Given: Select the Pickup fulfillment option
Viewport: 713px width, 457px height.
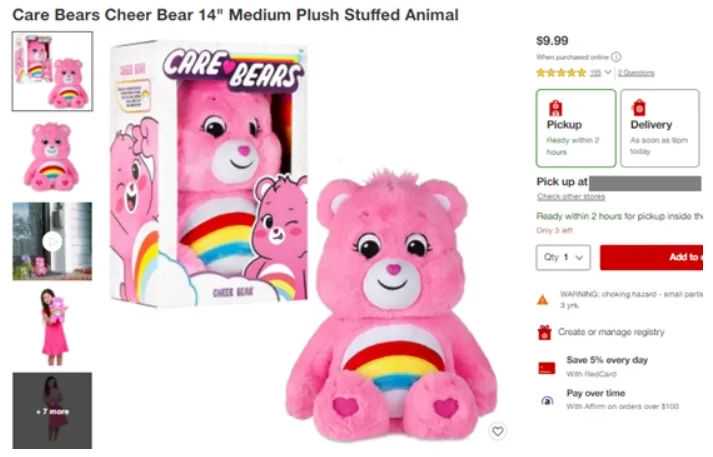Looking at the screenshot, I should point(576,127).
